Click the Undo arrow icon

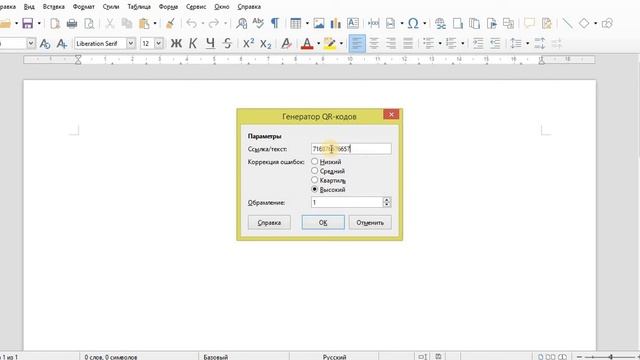click(x=191, y=23)
